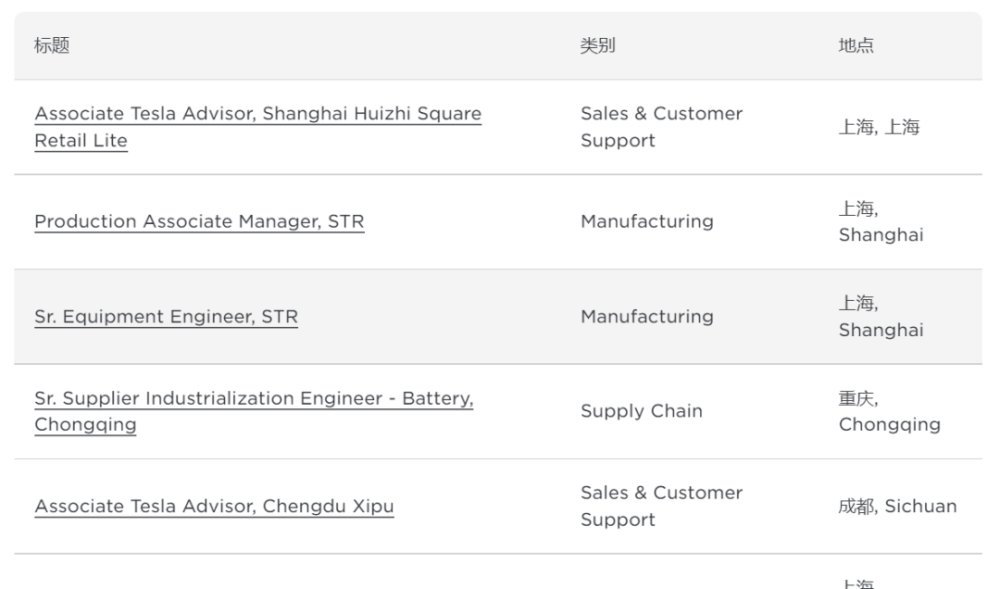Click the cut-off location text in bottom row
Screen dimensions: 1000x589
(x=858, y=583)
